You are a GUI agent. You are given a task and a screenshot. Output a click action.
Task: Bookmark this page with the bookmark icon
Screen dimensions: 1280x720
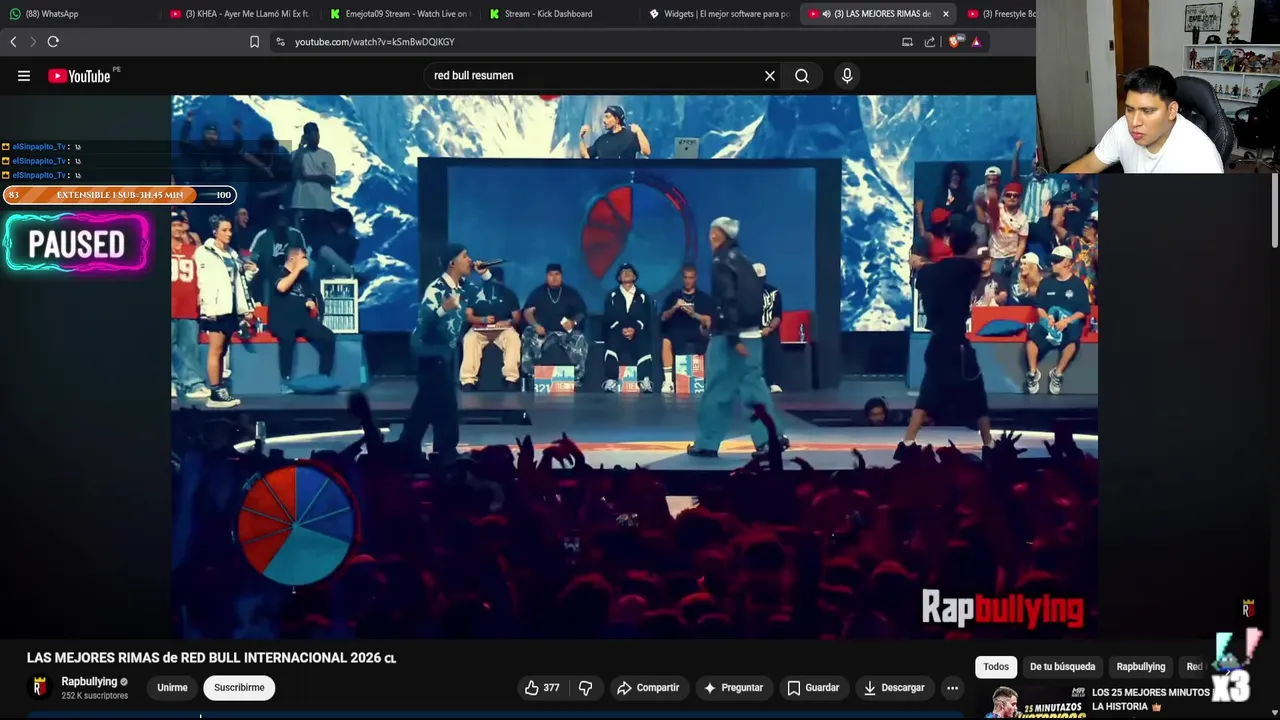pos(254,42)
